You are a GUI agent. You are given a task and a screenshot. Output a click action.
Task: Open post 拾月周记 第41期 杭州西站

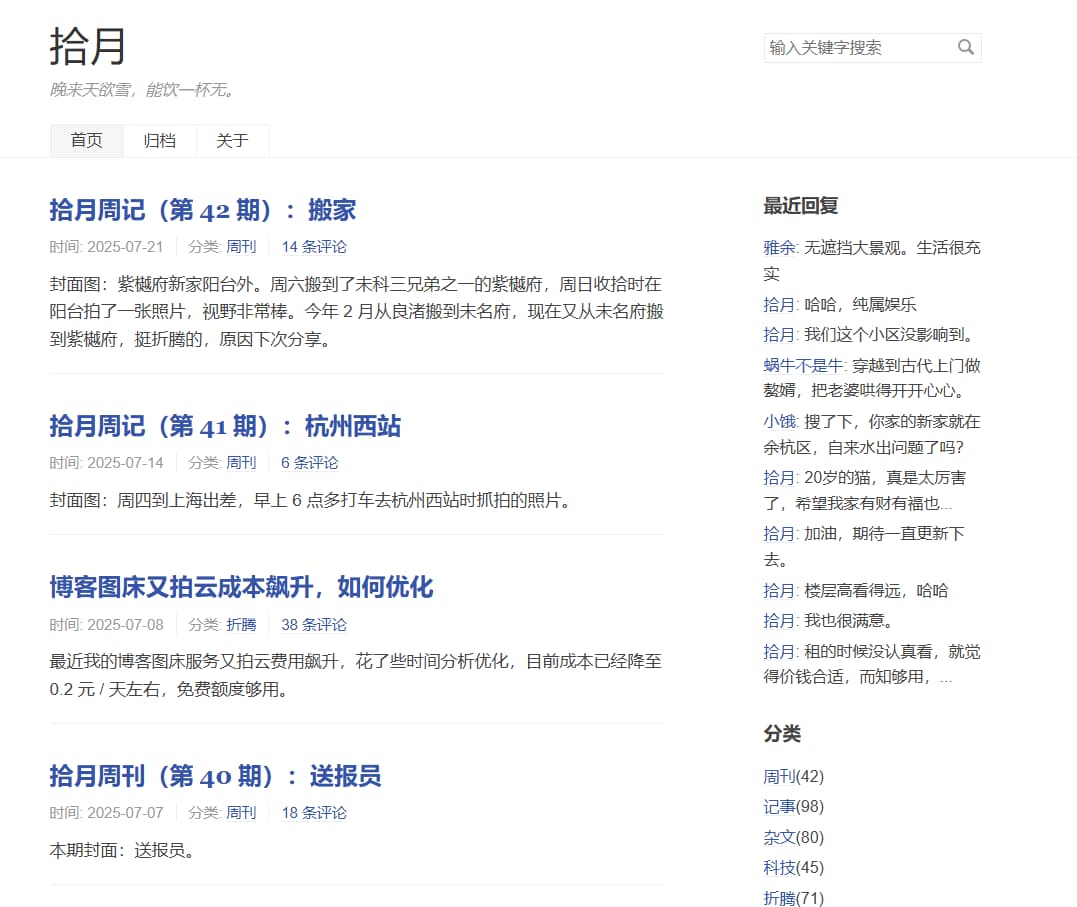pyautogui.click(x=225, y=426)
